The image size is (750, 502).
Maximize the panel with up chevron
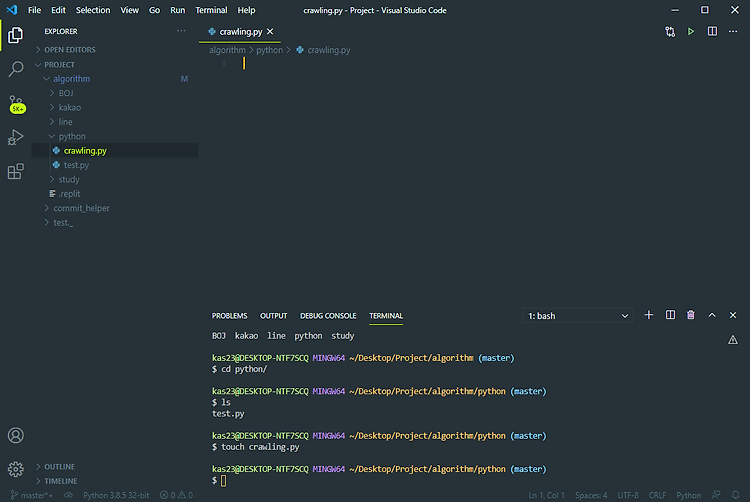pos(712,315)
